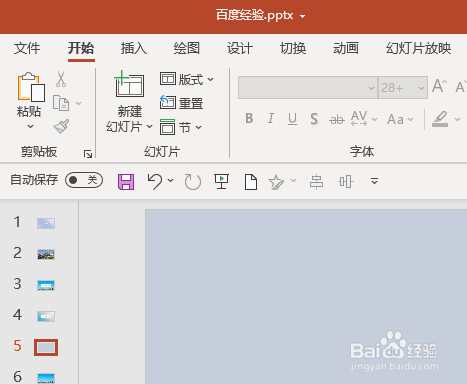Switch to the 设计 Design tab
467x384 pixels.
click(240, 49)
